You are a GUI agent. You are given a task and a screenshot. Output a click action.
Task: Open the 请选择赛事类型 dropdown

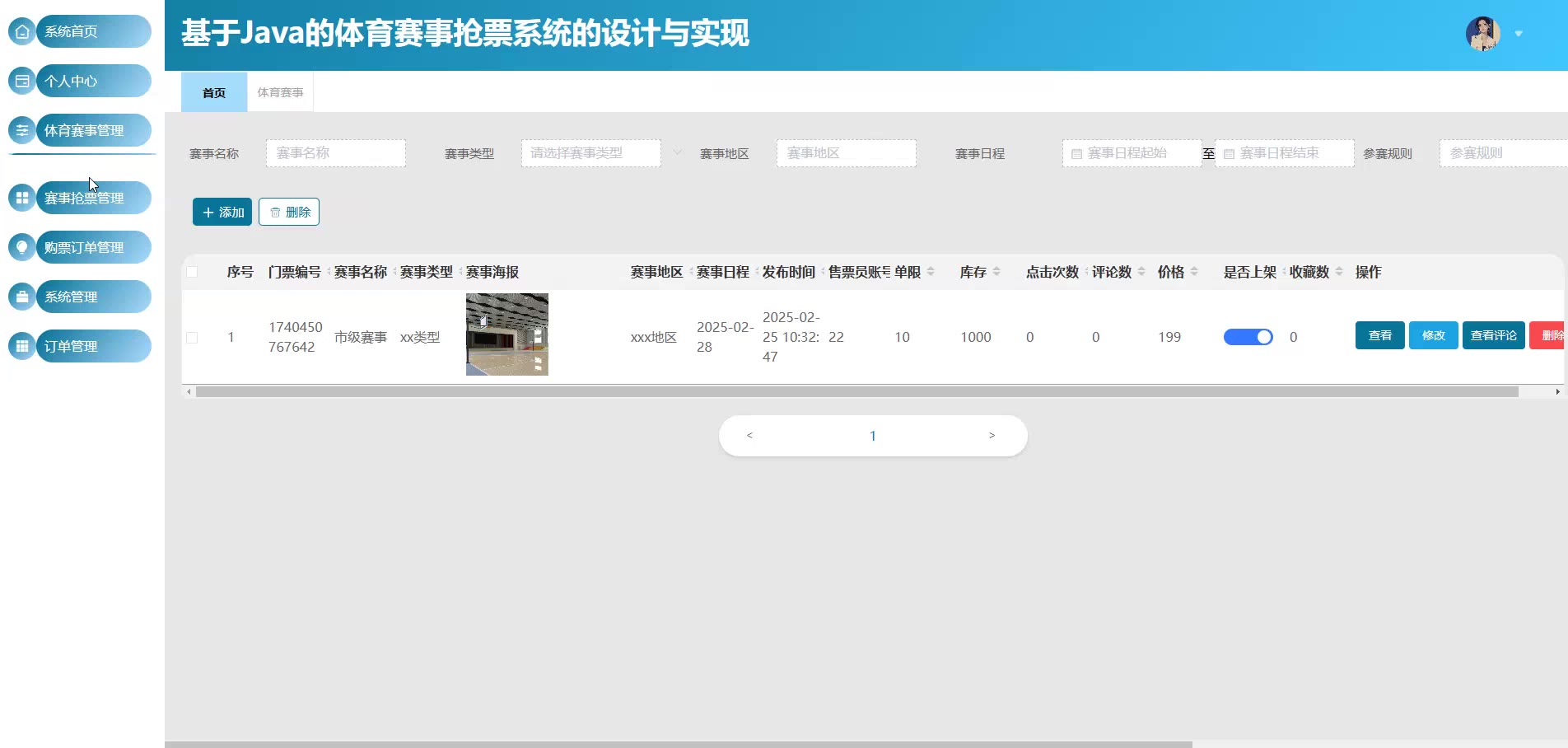click(x=590, y=153)
